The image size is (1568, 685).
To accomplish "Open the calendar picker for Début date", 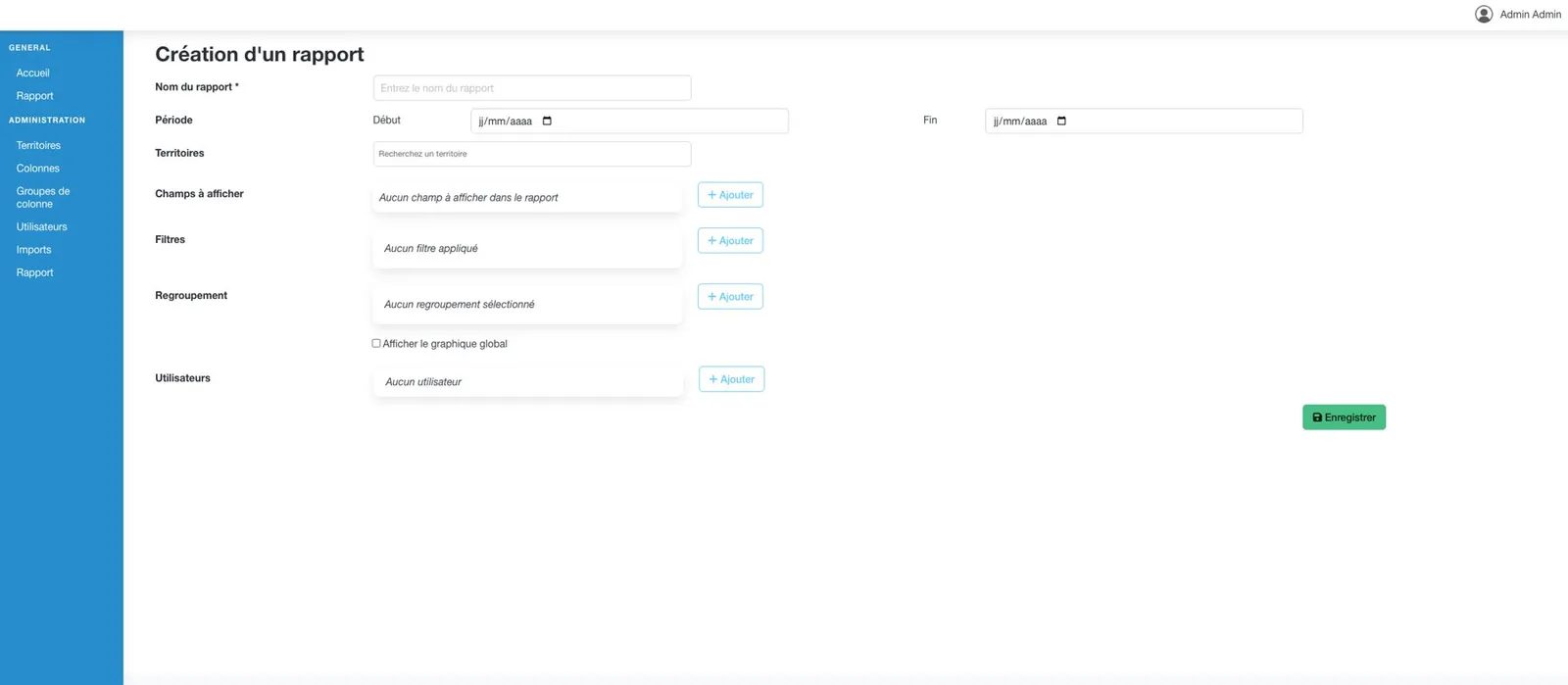I will (547, 122).
